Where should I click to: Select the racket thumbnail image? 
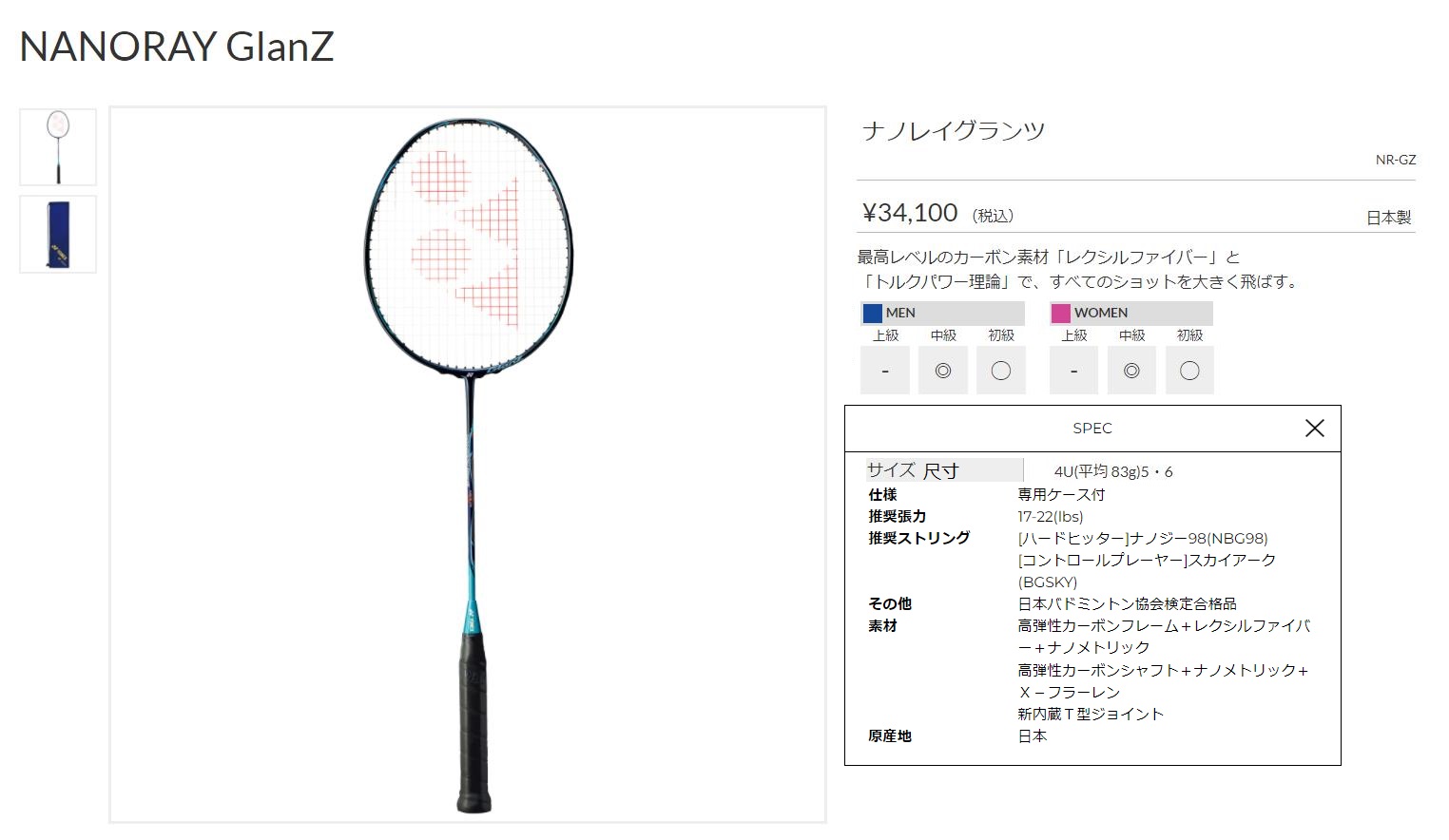58,147
